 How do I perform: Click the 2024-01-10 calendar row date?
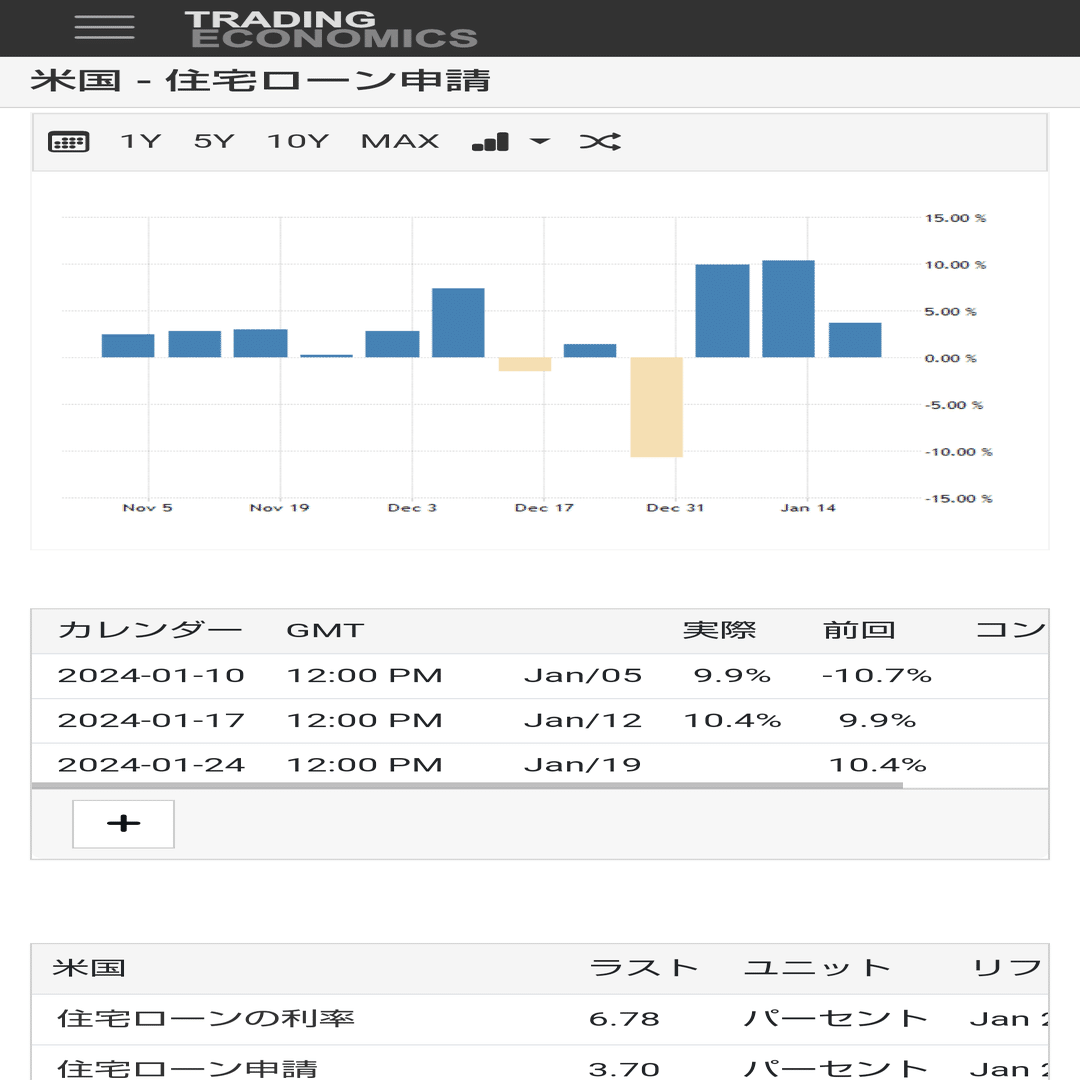click(x=151, y=676)
